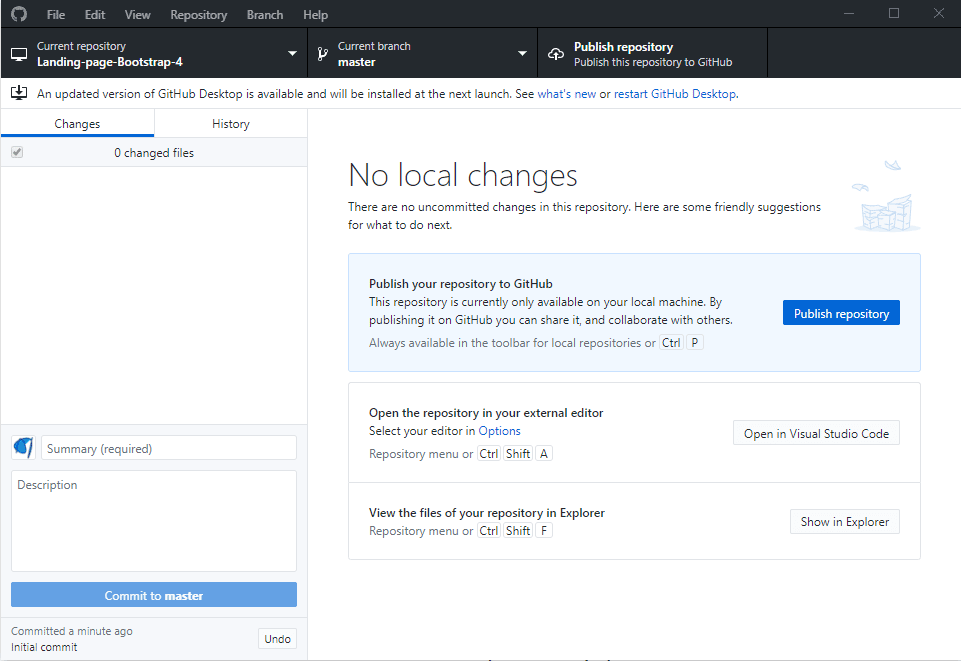Click 'Open the repository in your external editor' heading
The image size is (961, 661).
click(486, 413)
